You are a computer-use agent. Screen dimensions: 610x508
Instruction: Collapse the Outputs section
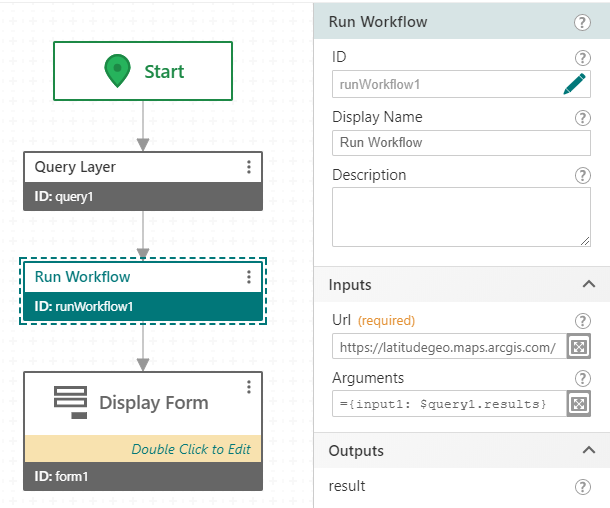588,451
